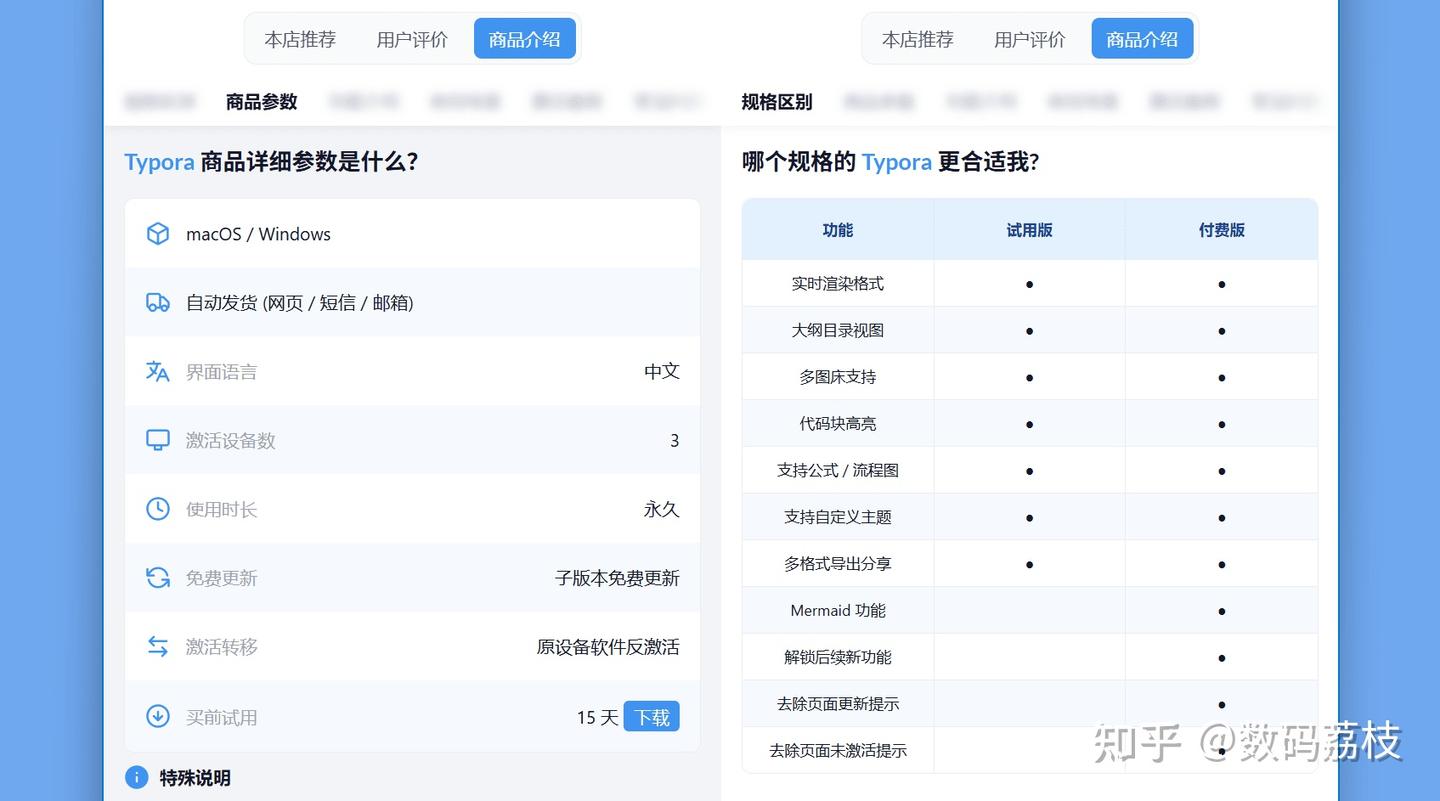Image resolution: width=1440 pixels, height=801 pixels.
Task: Click the 支持自定义主题 row label
Action: click(838, 517)
